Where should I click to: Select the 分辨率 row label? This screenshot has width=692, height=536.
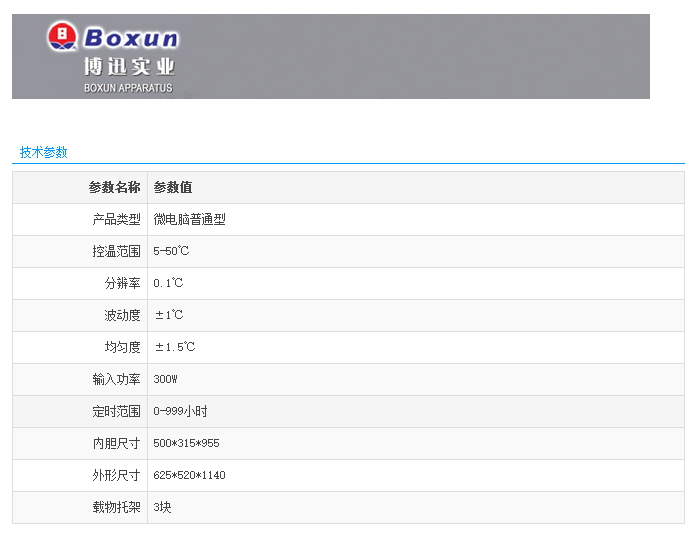(122, 283)
